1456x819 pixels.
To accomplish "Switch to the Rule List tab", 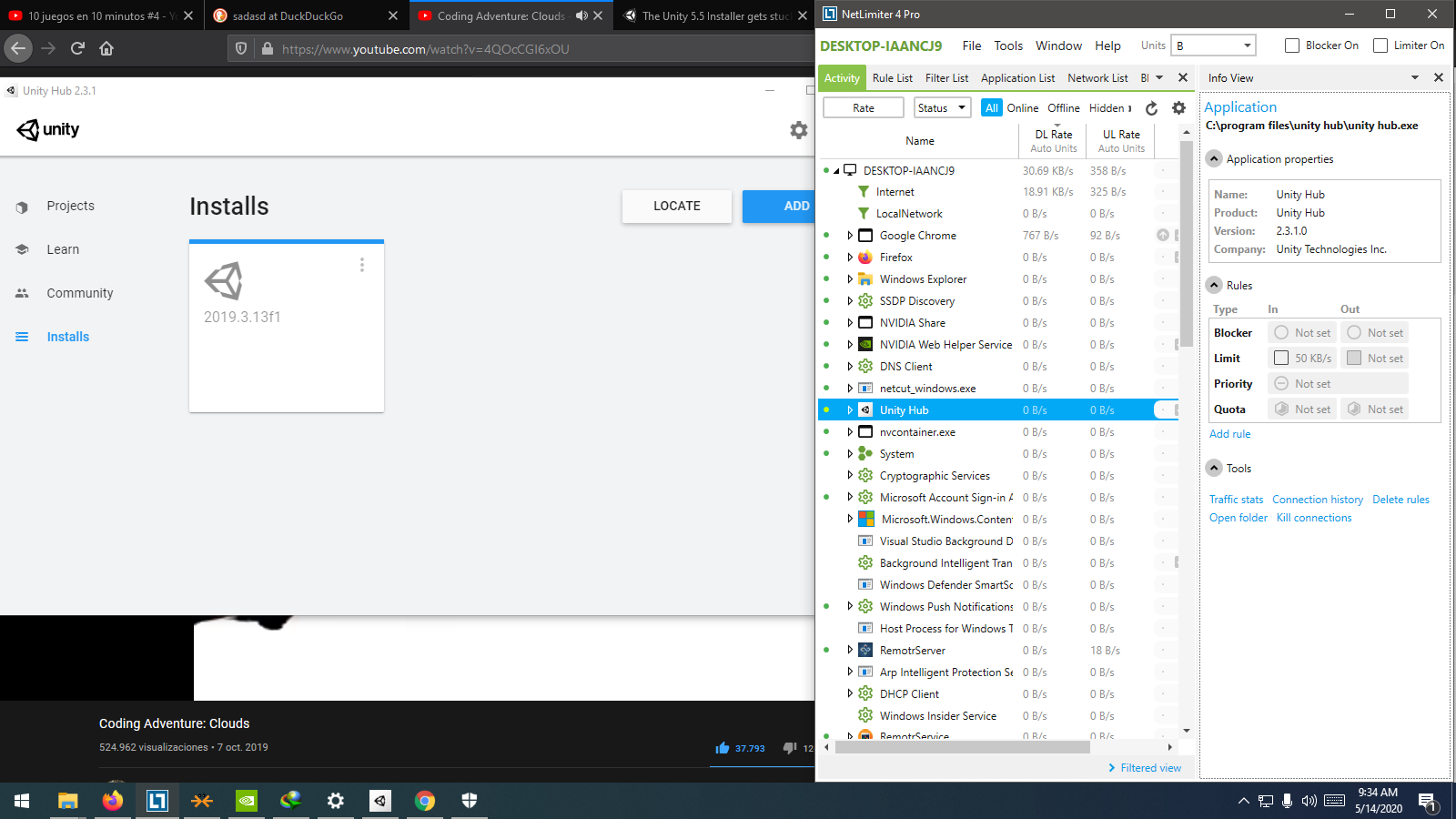I will 892,78.
